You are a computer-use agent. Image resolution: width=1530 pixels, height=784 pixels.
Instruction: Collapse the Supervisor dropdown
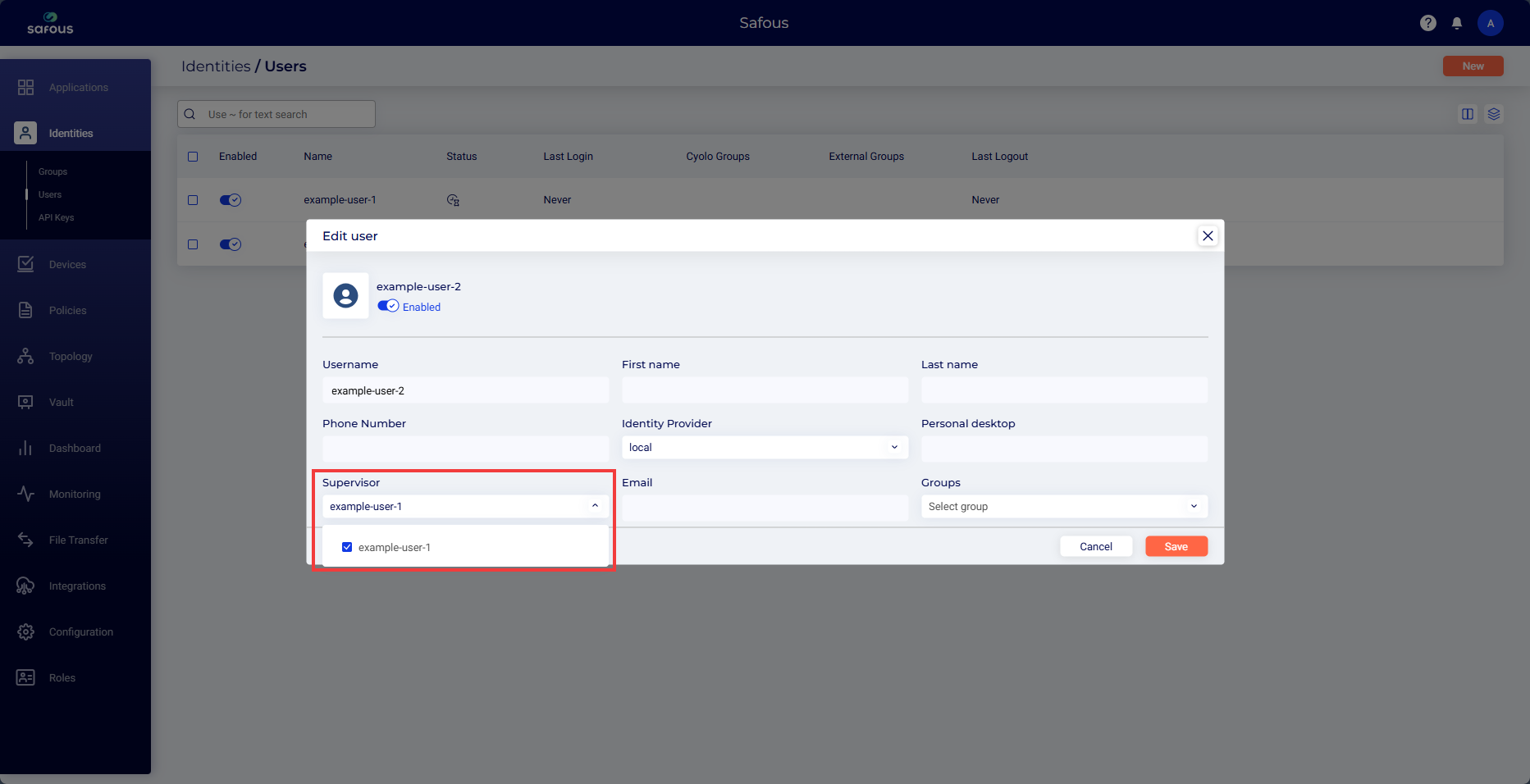tap(595, 506)
